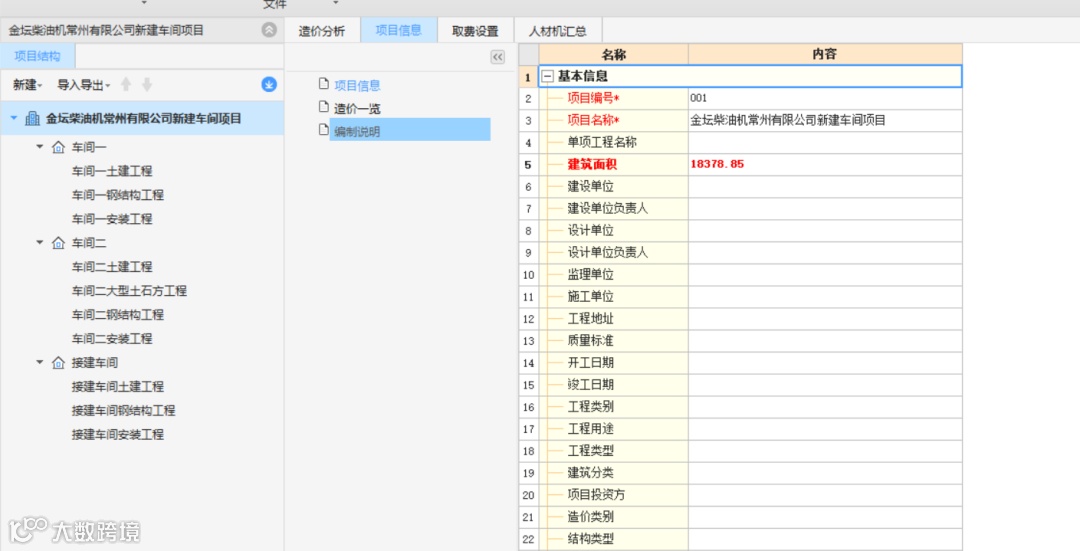The width and height of the screenshot is (1080, 551).
Task: Click document icon next to 项目信息
Action: click(x=324, y=83)
